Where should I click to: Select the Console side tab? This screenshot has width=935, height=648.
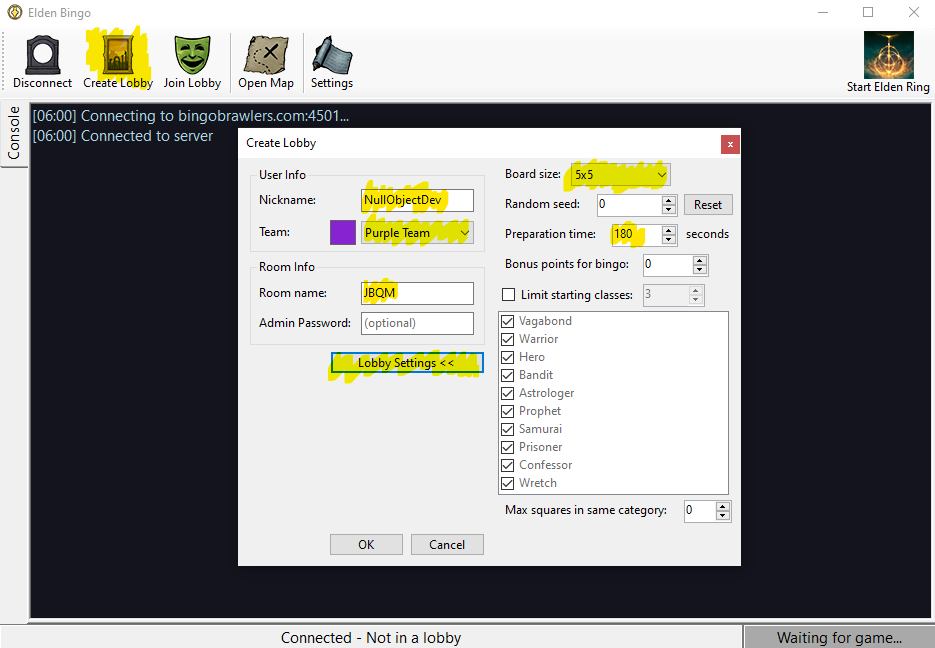[14, 134]
